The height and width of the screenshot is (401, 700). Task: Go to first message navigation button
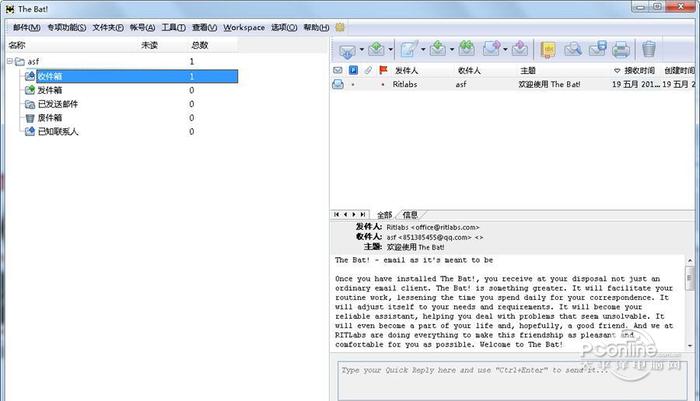point(337,215)
